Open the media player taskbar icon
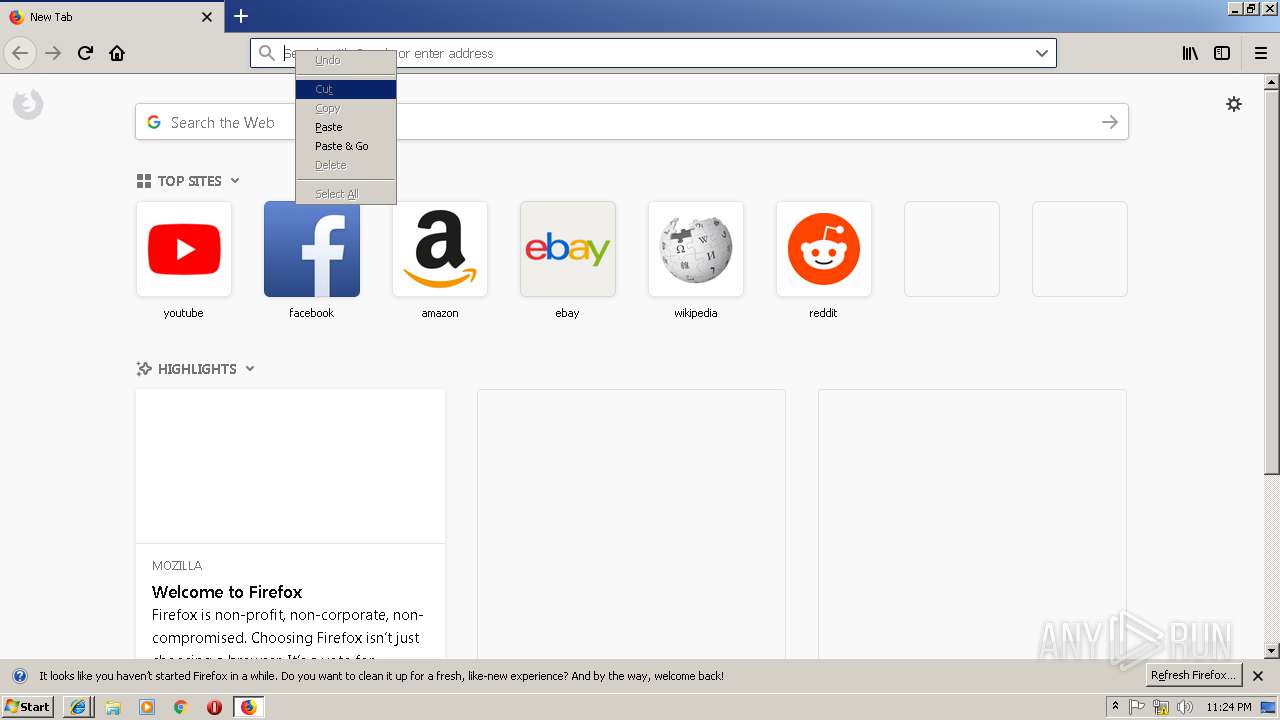Screen dimensions: 1280x720 click(x=147, y=707)
